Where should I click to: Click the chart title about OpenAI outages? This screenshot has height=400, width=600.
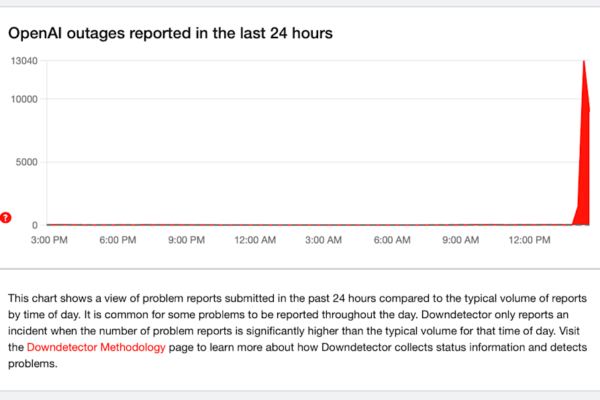click(170, 33)
